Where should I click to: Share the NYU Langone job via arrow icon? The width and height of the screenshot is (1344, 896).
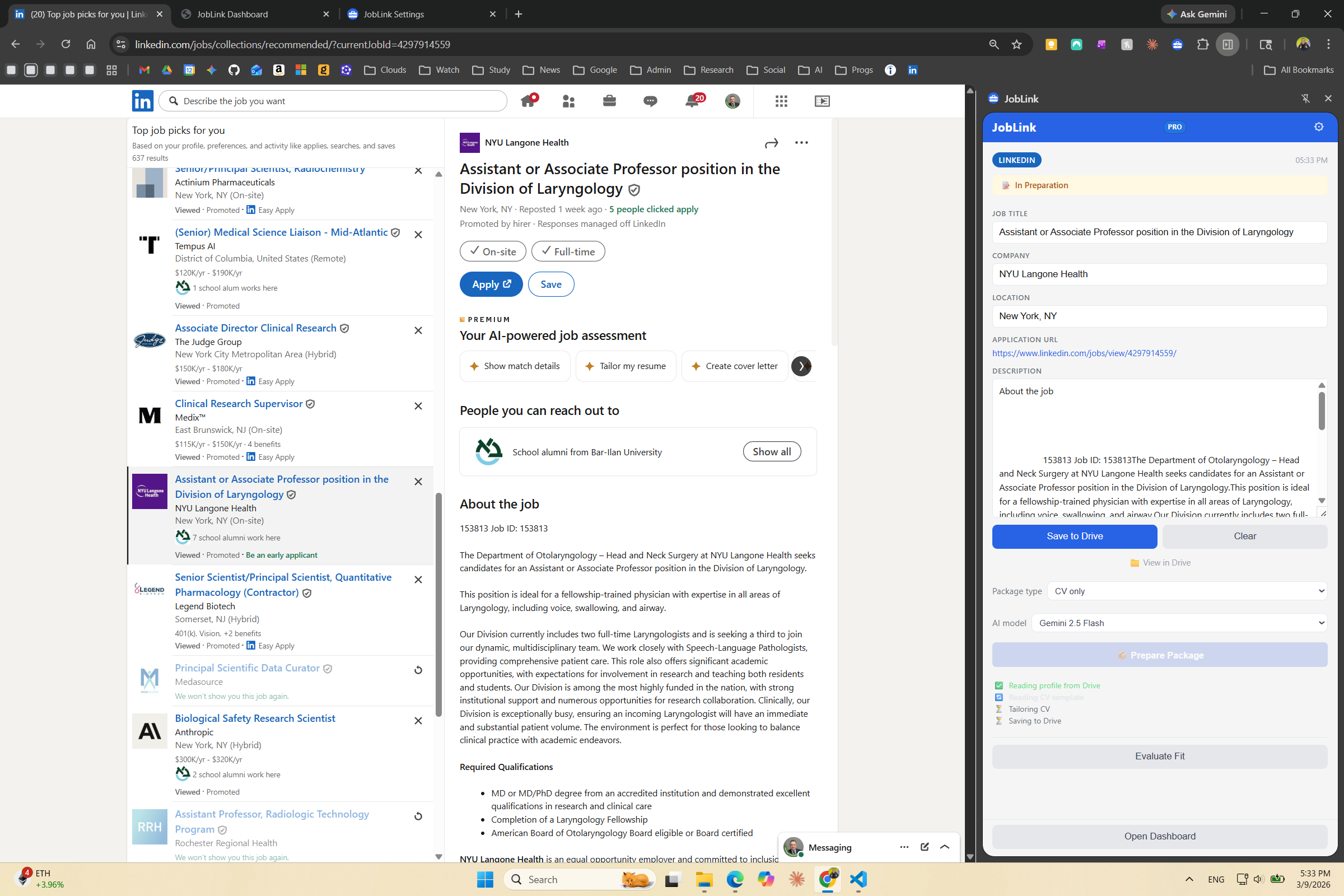(772, 143)
